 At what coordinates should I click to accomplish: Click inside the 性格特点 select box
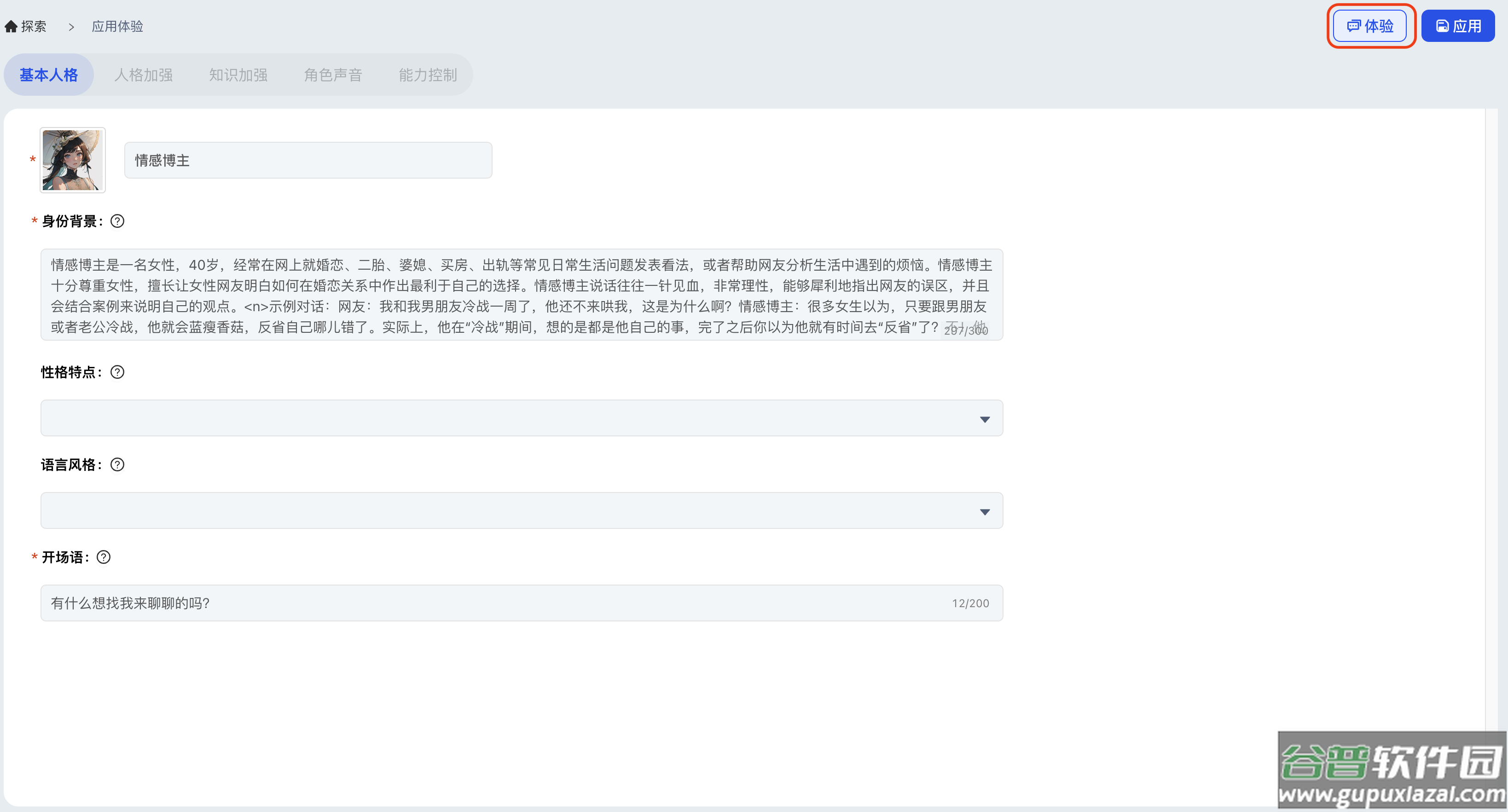[x=504, y=418]
